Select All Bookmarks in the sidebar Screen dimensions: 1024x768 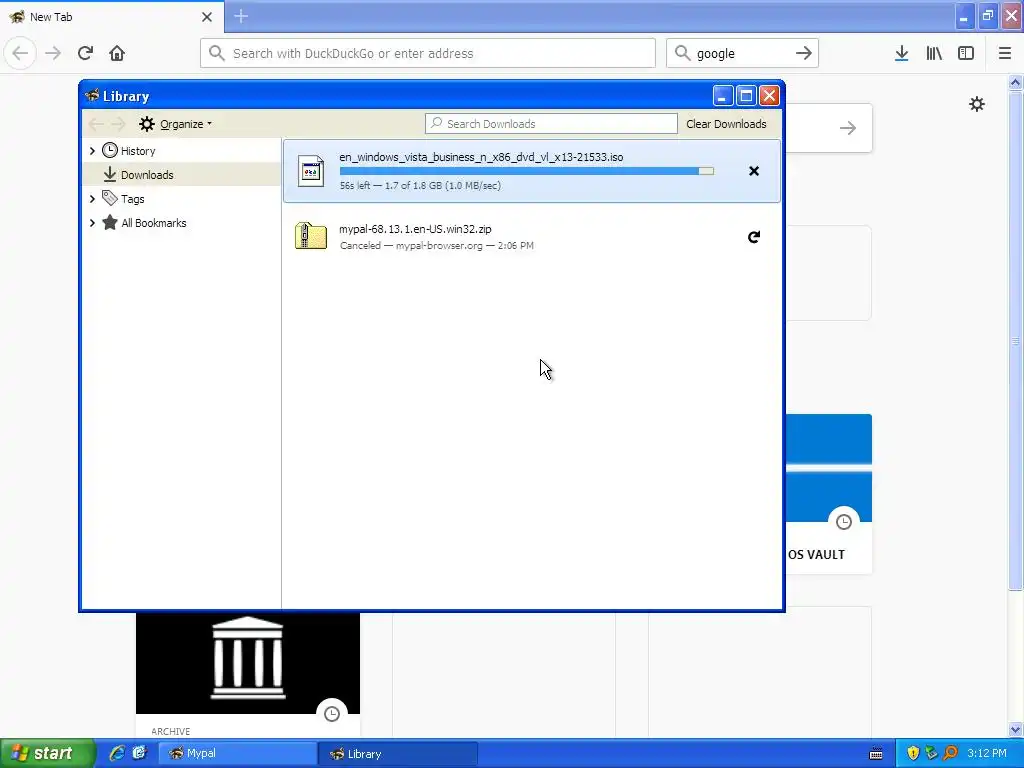coord(153,223)
